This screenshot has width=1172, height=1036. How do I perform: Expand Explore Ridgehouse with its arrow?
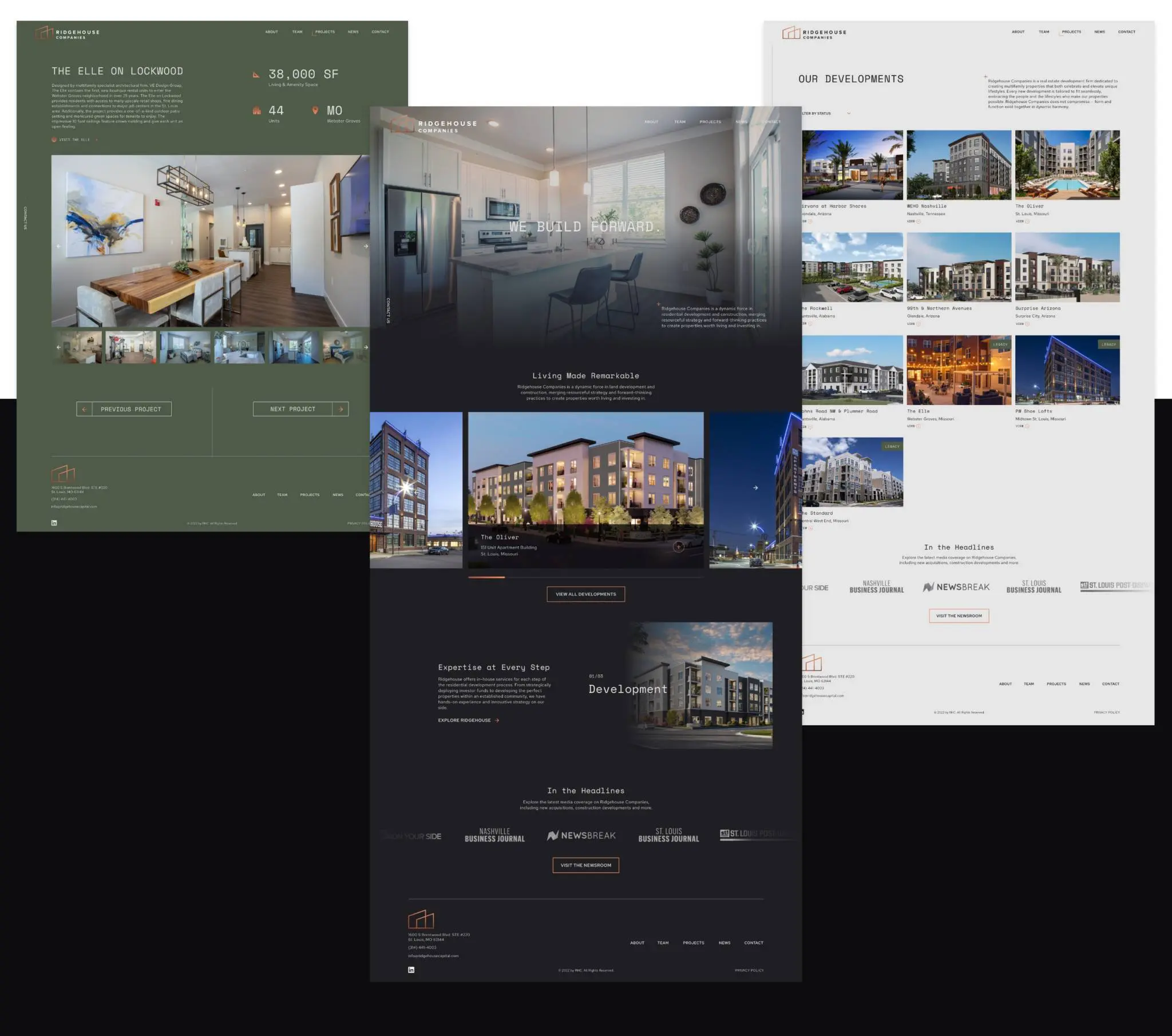[x=497, y=721]
